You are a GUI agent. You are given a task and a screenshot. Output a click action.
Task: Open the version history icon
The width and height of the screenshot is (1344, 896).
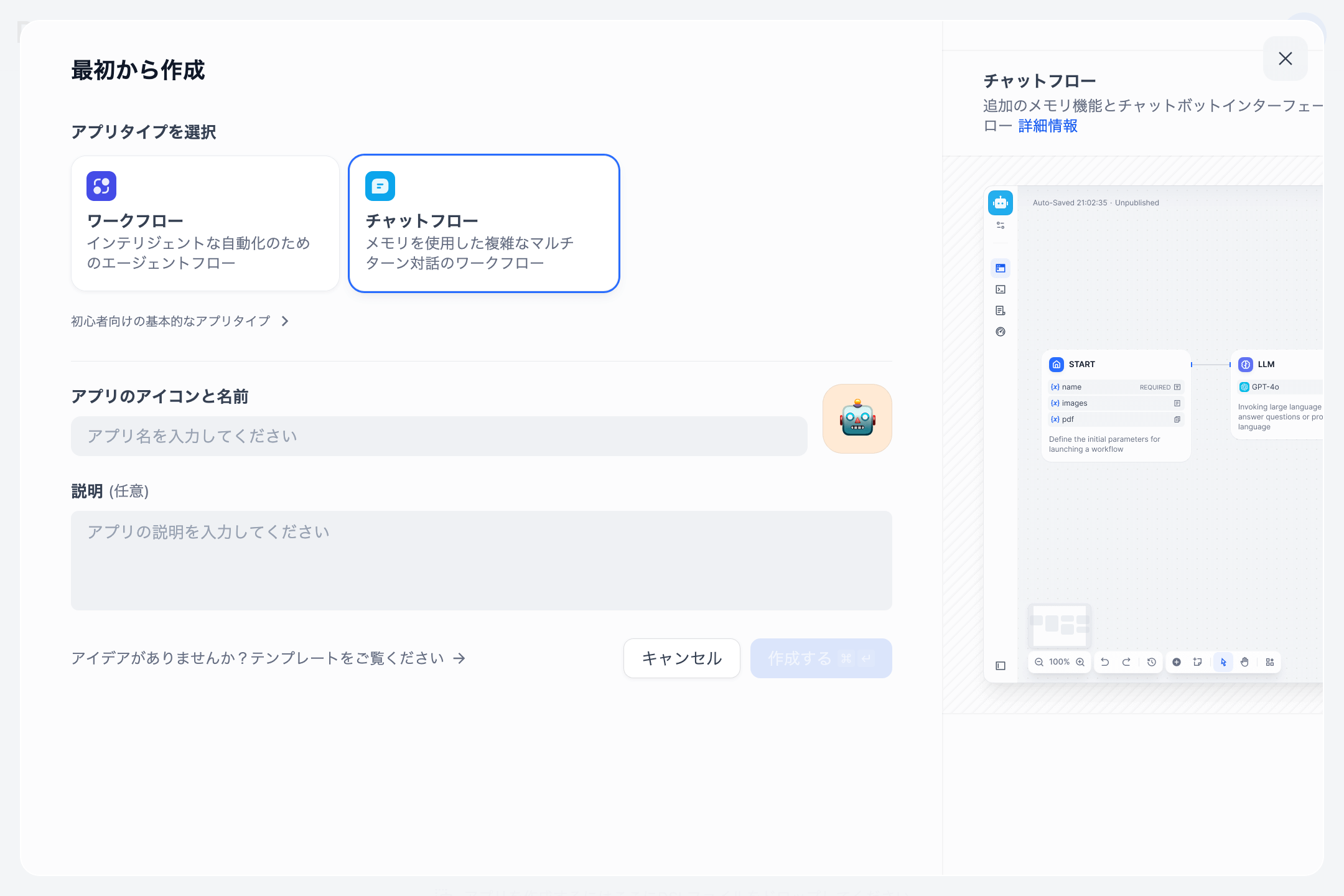[1152, 662]
